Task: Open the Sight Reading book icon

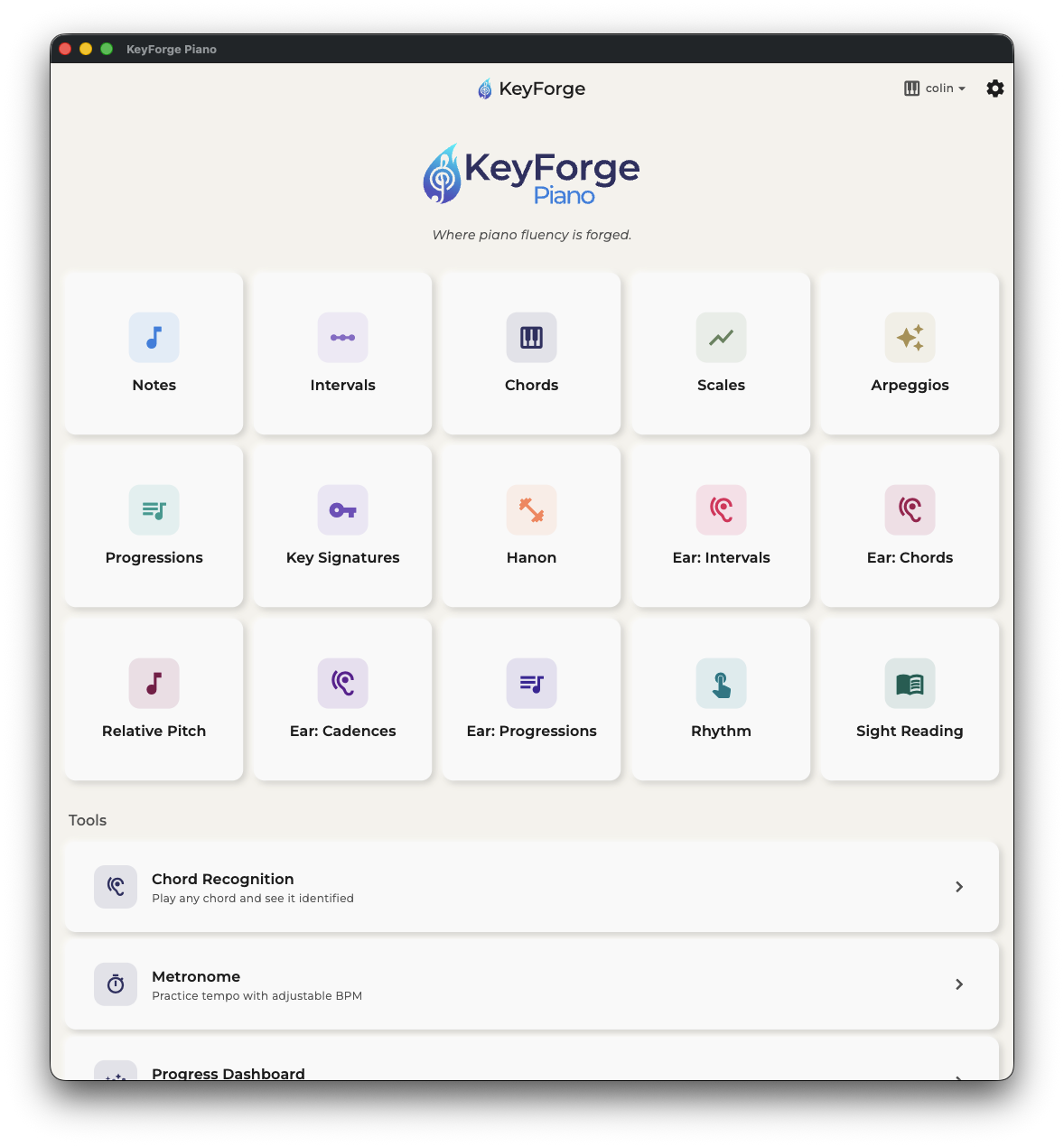Action: point(910,684)
